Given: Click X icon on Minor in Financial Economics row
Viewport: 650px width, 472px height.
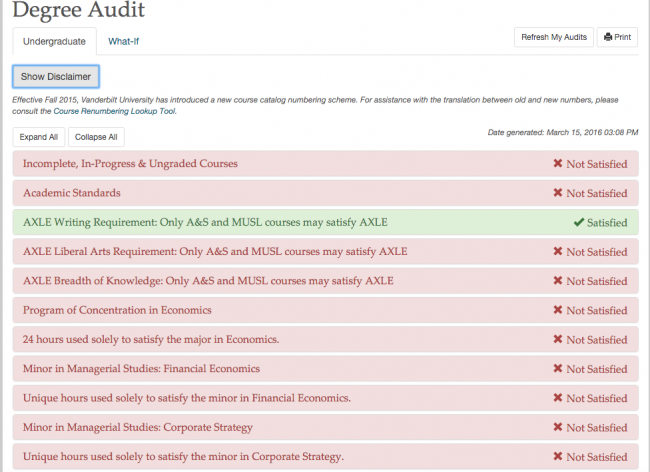Looking at the screenshot, I should coord(557,369).
